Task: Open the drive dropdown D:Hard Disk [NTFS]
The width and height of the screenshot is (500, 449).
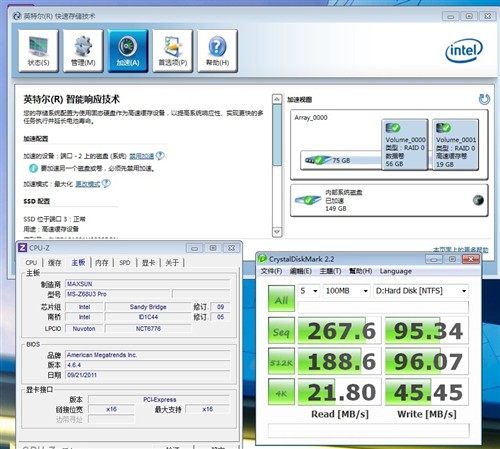Action: point(421,291)
